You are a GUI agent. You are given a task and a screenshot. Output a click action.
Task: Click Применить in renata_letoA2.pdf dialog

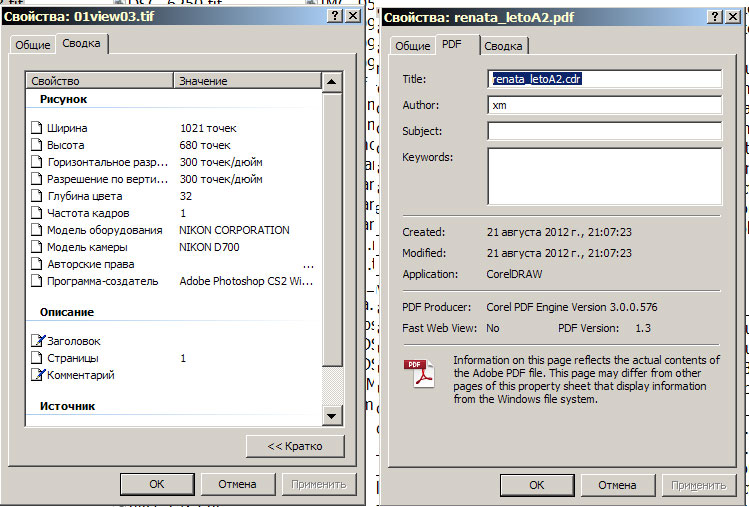tap(699, 485)
